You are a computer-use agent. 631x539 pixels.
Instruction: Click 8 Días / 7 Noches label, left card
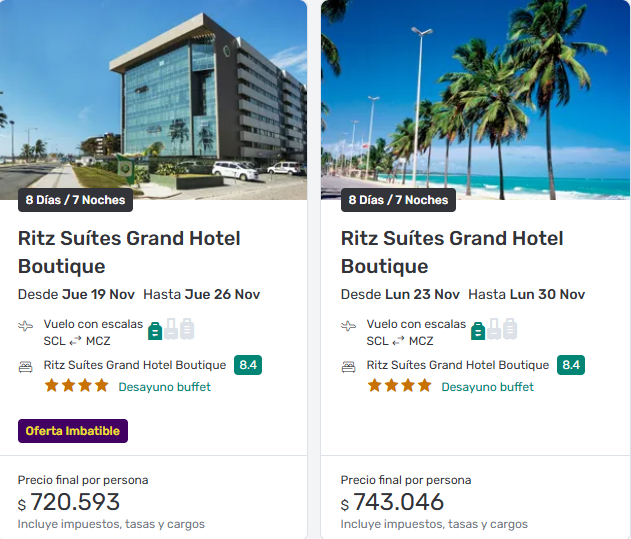[x=76, y=200]
